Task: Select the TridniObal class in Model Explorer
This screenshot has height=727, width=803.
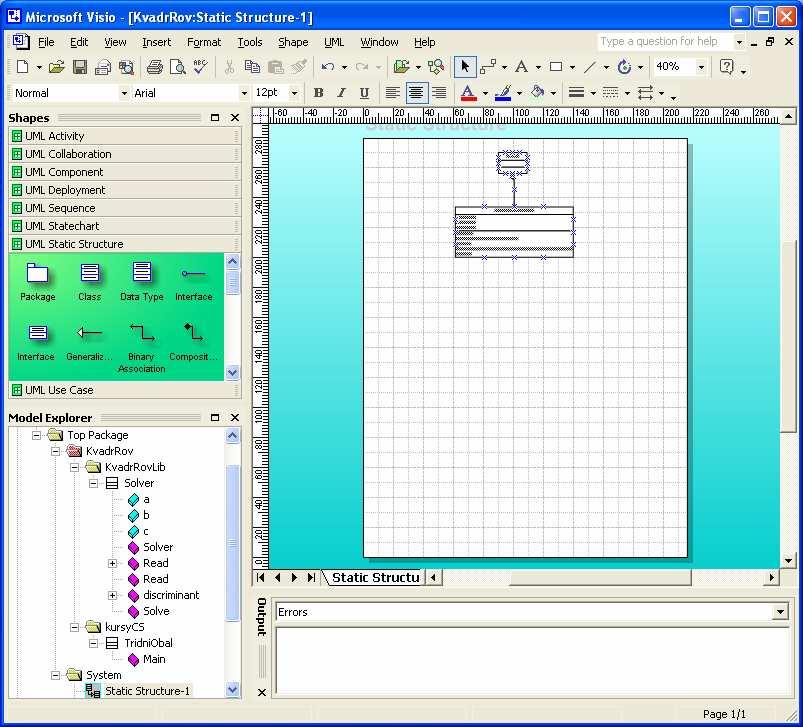Action: click(x=148, y=643)
